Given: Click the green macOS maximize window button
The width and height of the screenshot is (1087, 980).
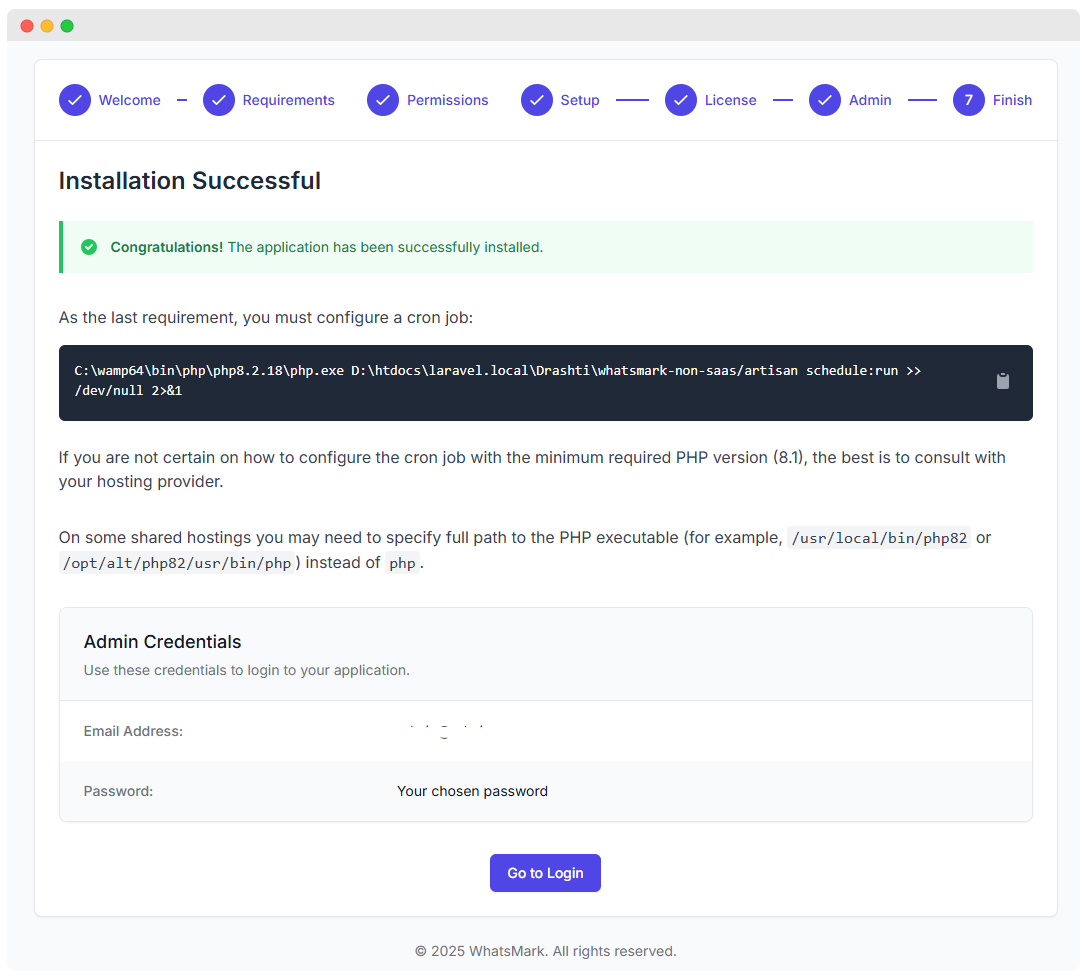Looking at the screenshot, I should [x=67, y=26].
